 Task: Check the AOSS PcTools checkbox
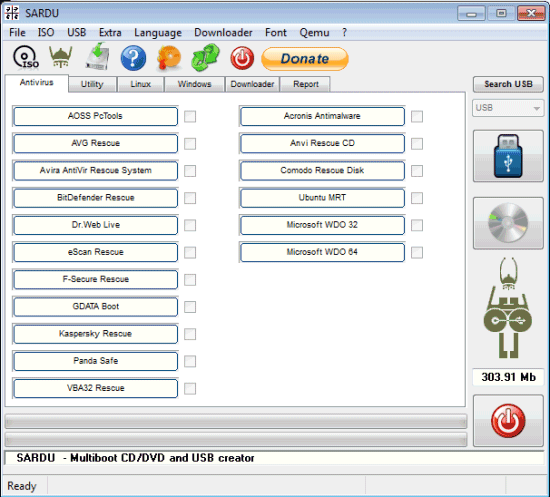tap(190, 116)
